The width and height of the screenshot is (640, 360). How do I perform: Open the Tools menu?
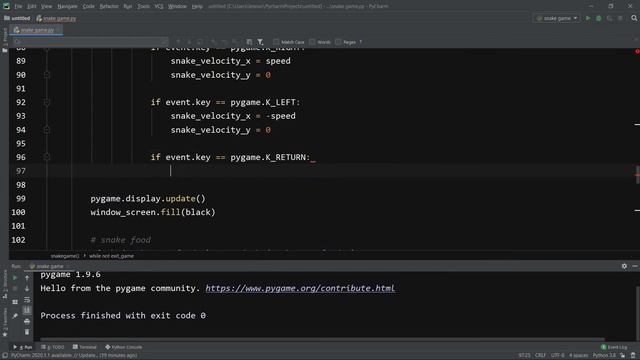(x=143, y=6)
